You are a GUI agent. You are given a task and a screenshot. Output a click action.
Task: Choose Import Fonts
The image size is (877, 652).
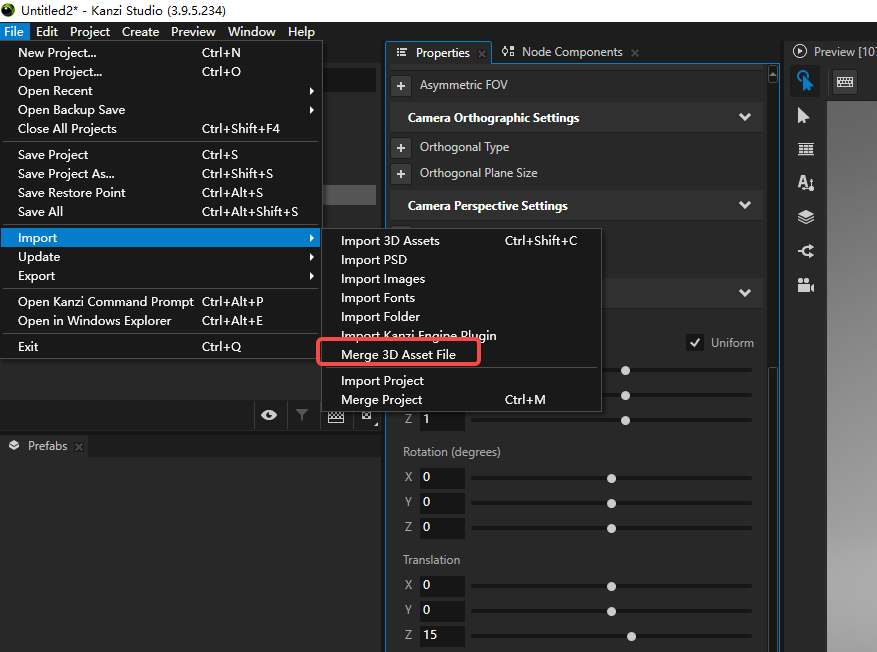461,297
